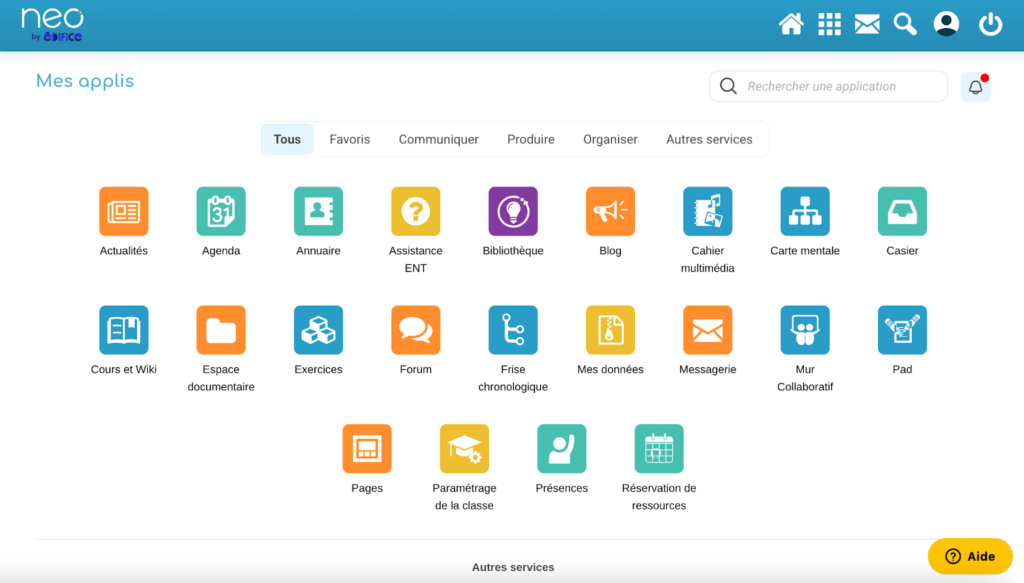Click the Aide help button
The height and width of the screenshot is (583, 1024).
point(970,556)
